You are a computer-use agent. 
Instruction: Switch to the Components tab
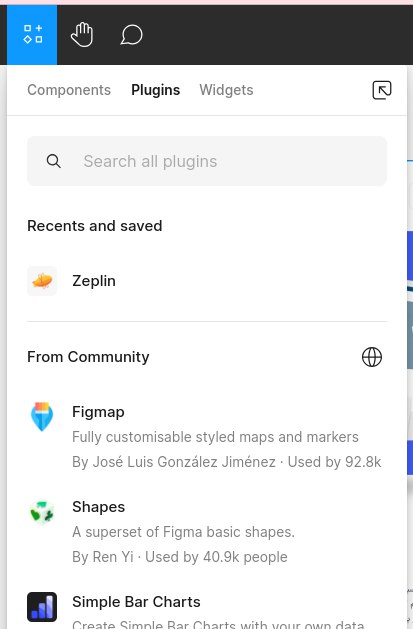tap(69, 90)
